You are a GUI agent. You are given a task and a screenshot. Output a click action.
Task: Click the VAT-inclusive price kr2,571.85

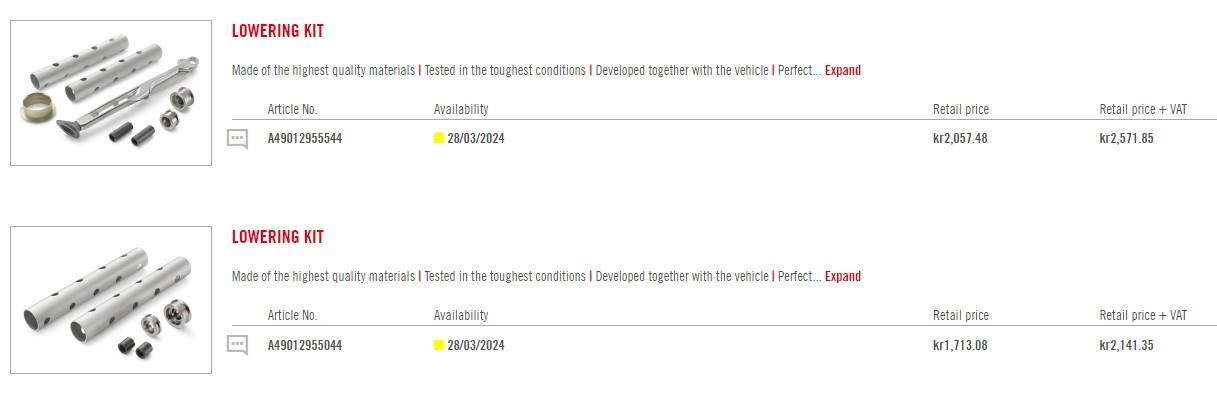click(1126, 139)
